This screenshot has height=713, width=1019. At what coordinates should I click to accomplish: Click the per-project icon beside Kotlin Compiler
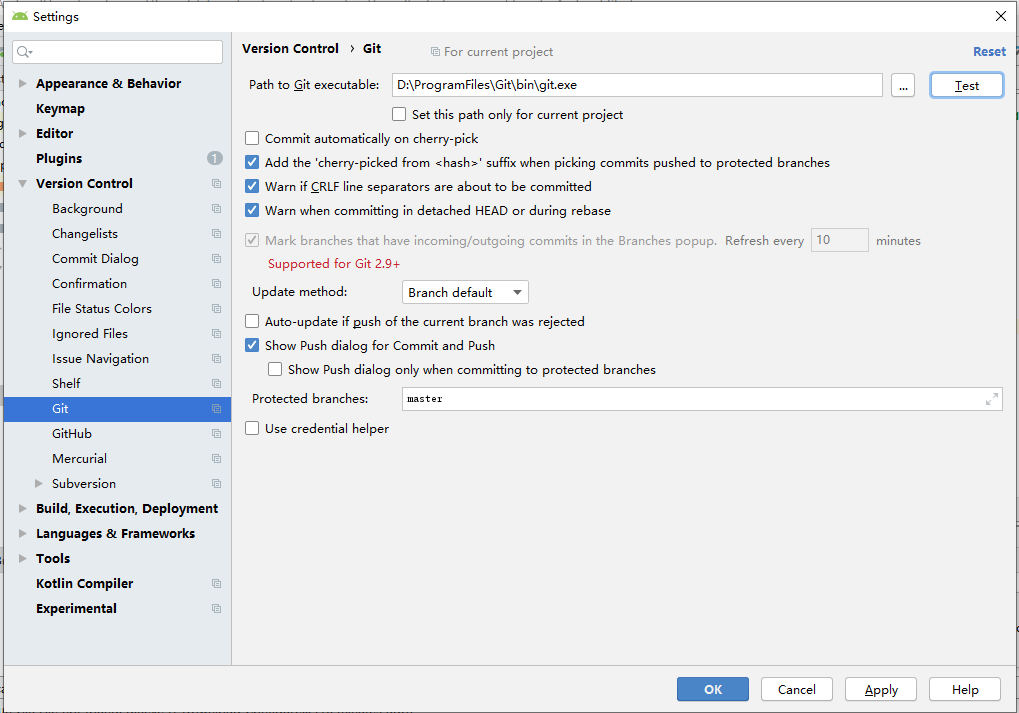[x=216, y=584]
